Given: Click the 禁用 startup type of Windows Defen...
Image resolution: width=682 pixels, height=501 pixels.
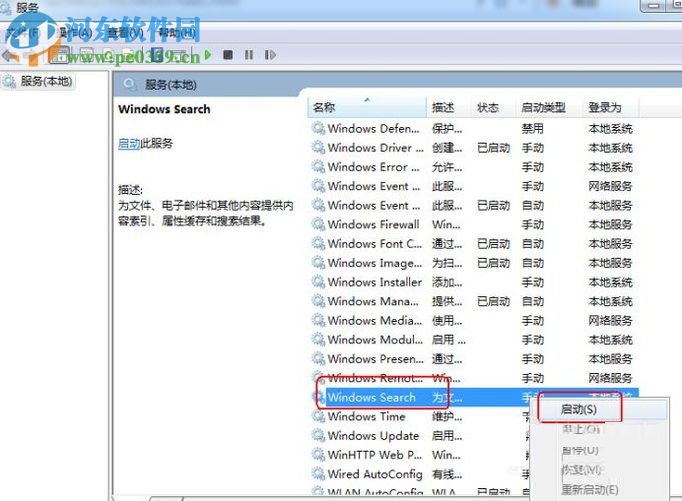Looking at the screenshot, I should [532, 128].
